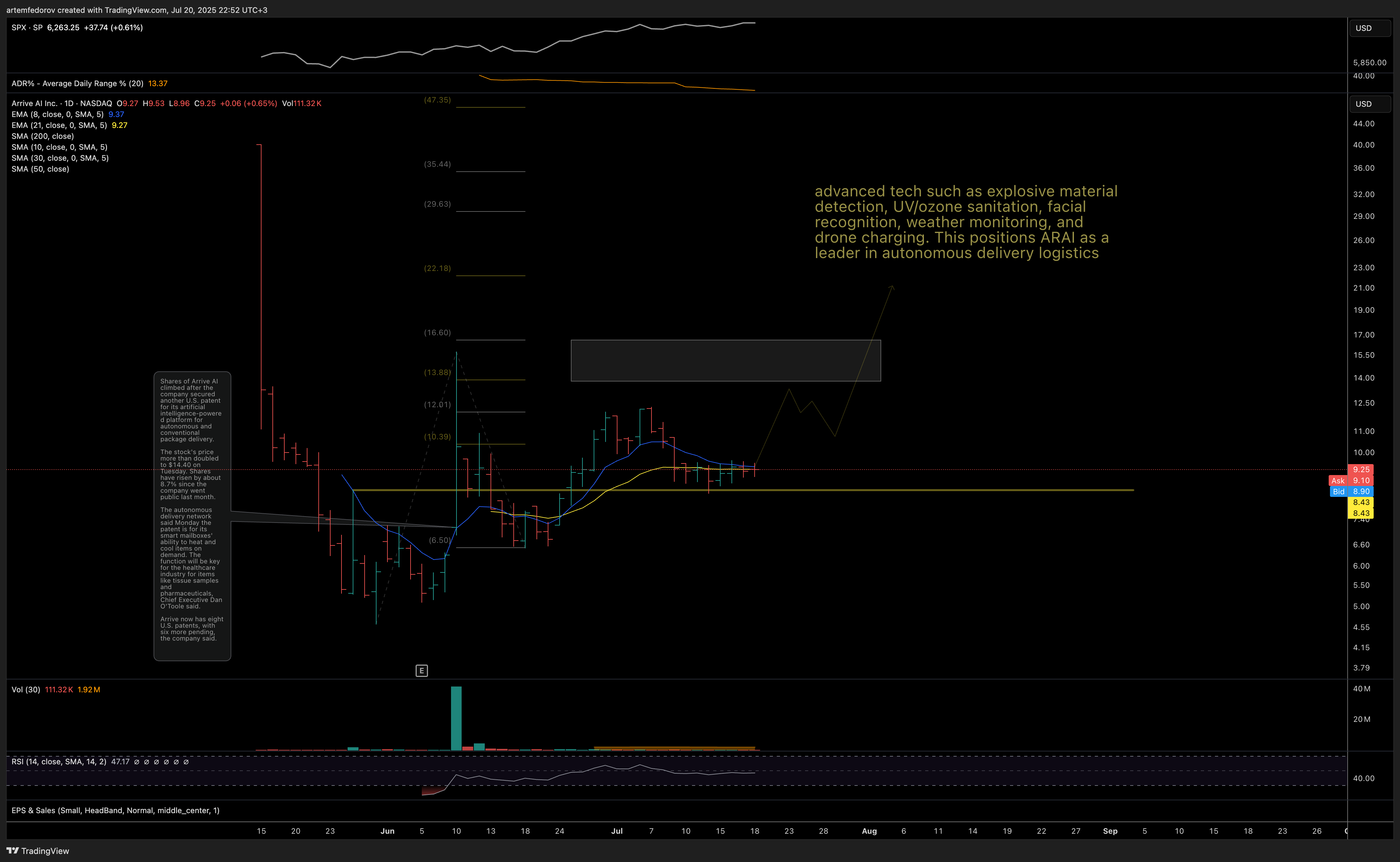This screenshot has height=862, width=1400.
Task: Select the Vol (30) indicator legend
Action: pos(26,689)
